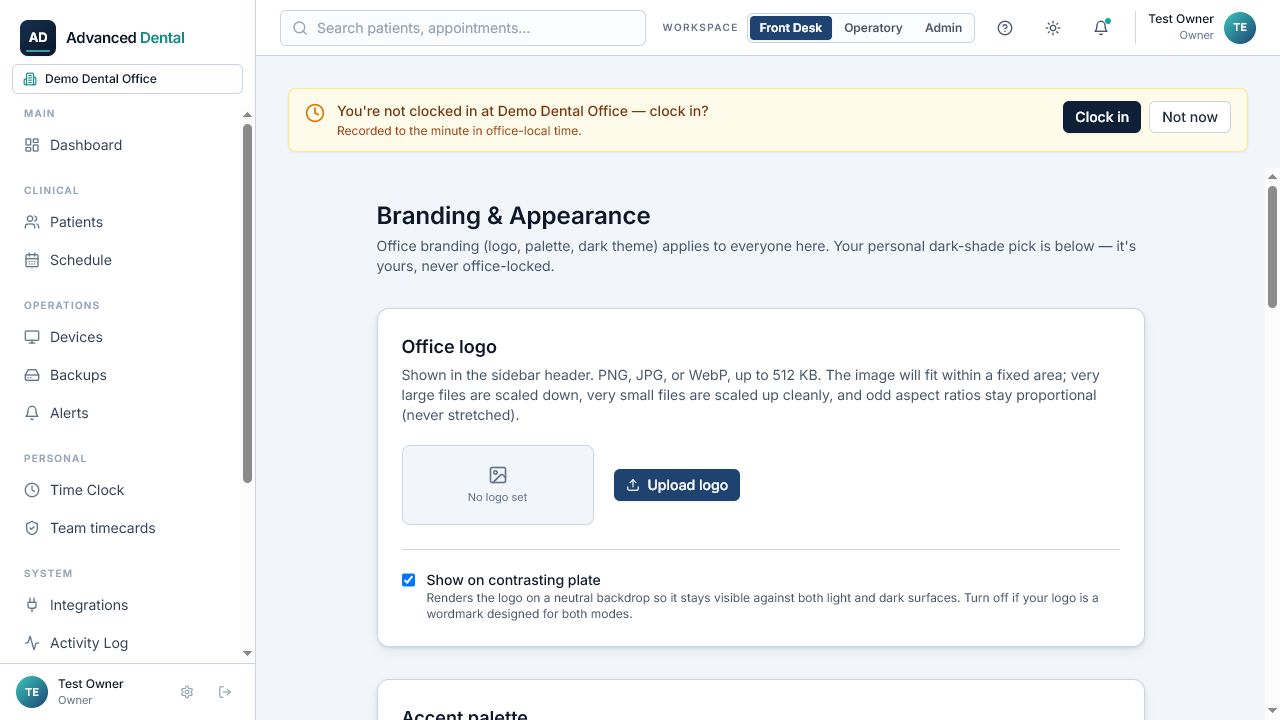Image resolution: width=1280 pixels, height=720 pixels.
Task: Open settings gear in sidebar footer
Action: [187, 692]
